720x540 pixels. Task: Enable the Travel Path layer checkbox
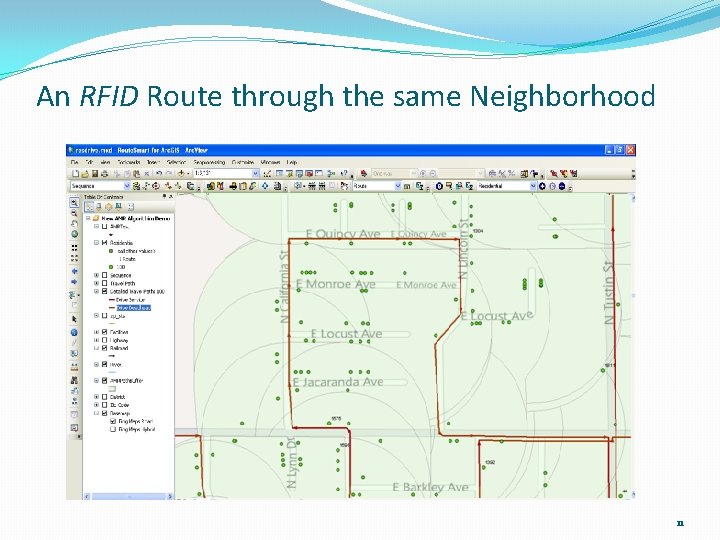click(104, 283)
